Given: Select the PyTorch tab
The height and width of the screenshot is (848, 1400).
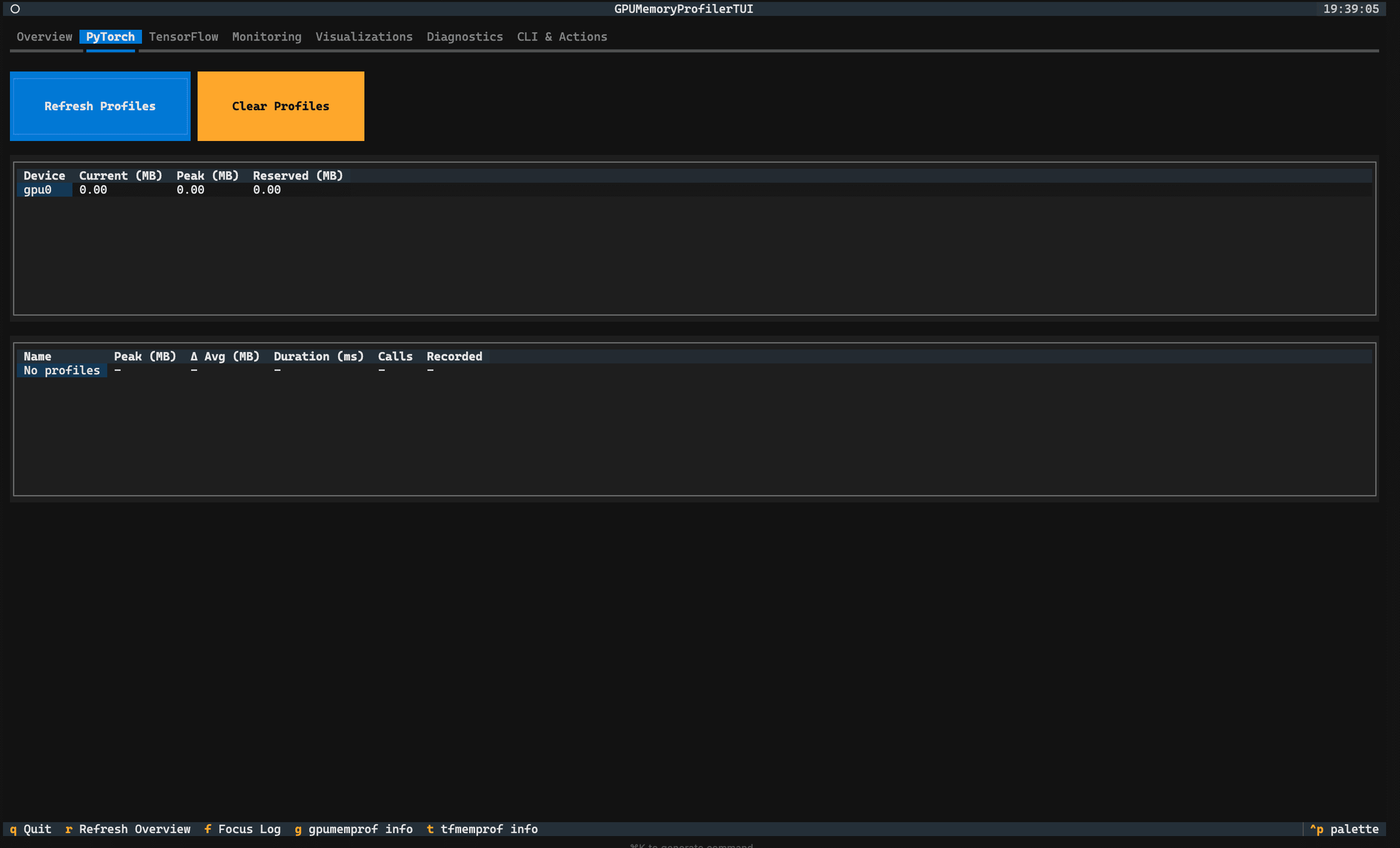Looking at the screenshot, I should point(111,36).
